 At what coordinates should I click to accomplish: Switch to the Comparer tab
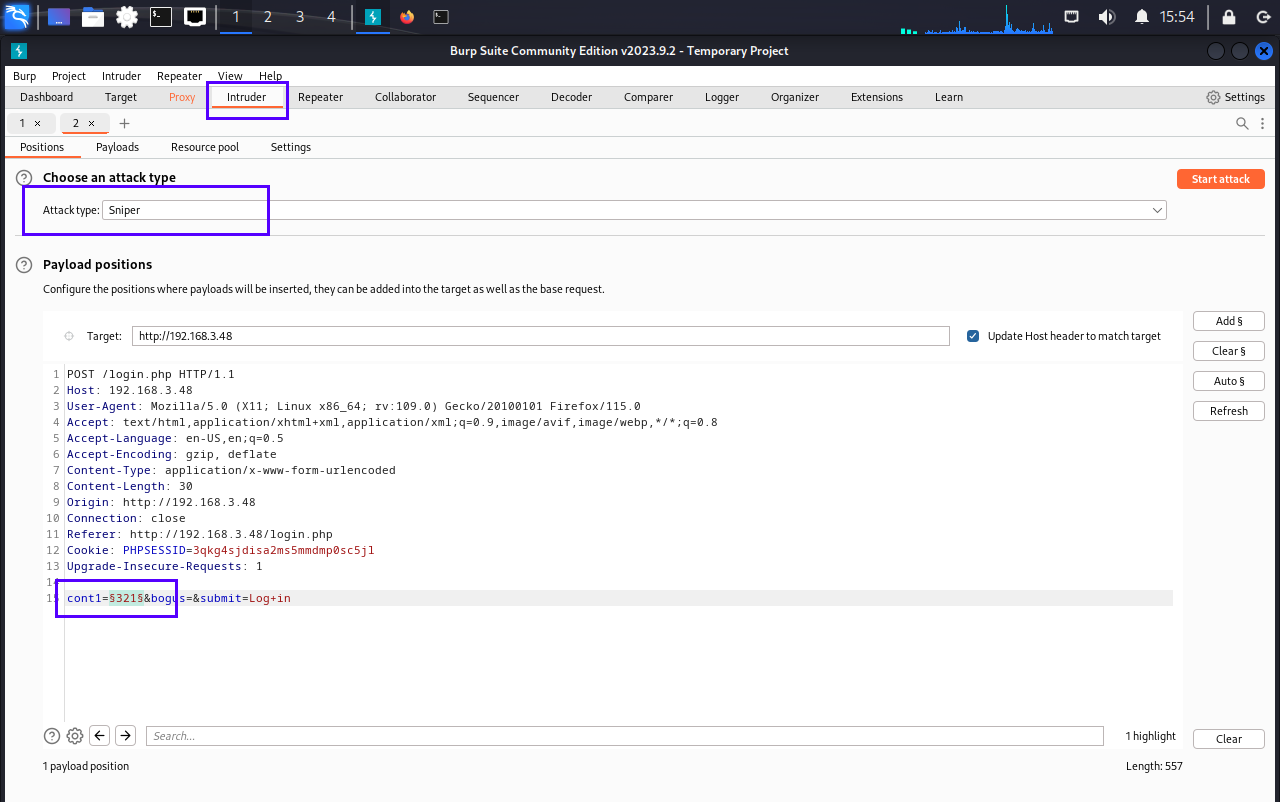point(648,97)
